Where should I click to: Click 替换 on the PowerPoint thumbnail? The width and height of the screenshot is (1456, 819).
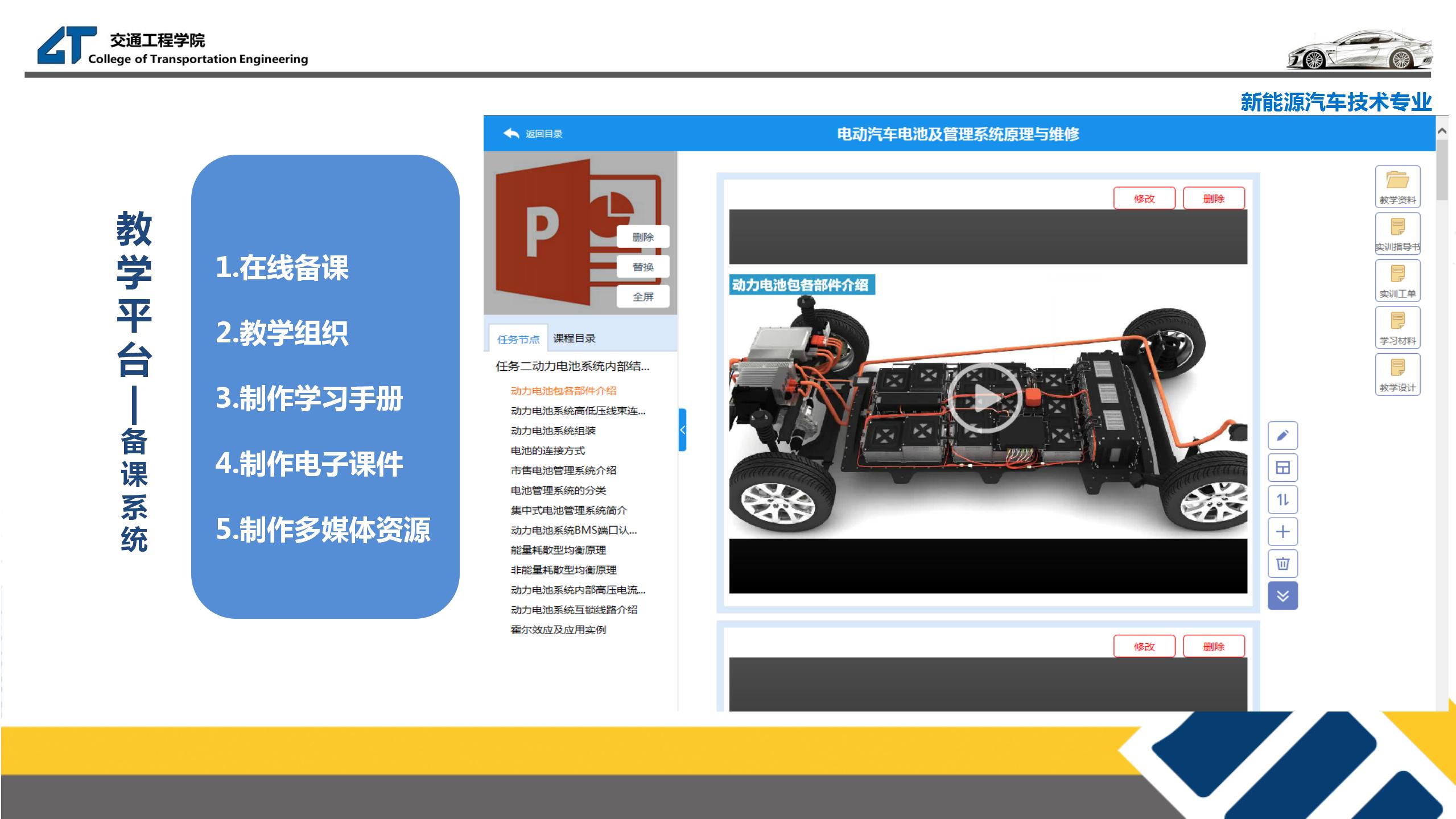[x=643, y=267]
